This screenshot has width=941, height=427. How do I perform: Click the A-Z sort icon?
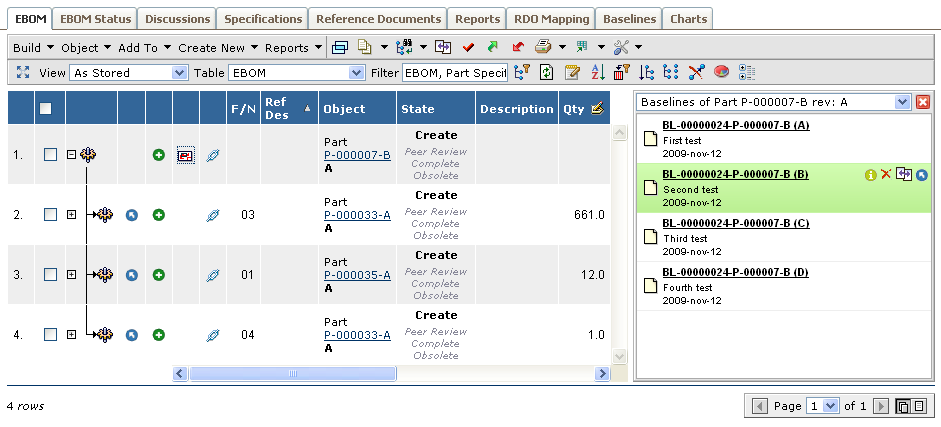pyautogui.click(x=598, y=72)
